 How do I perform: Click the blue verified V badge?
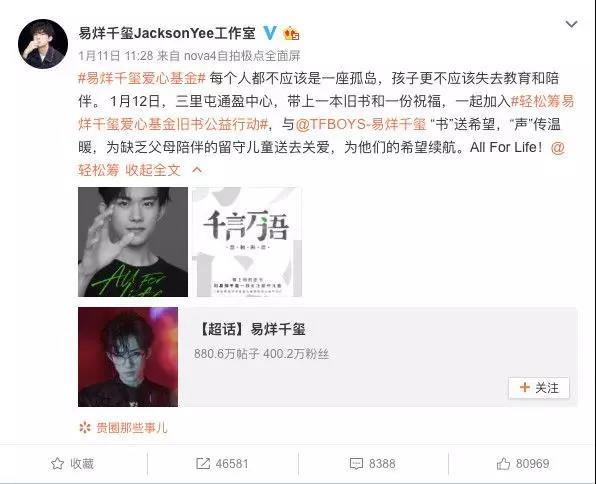270,33
